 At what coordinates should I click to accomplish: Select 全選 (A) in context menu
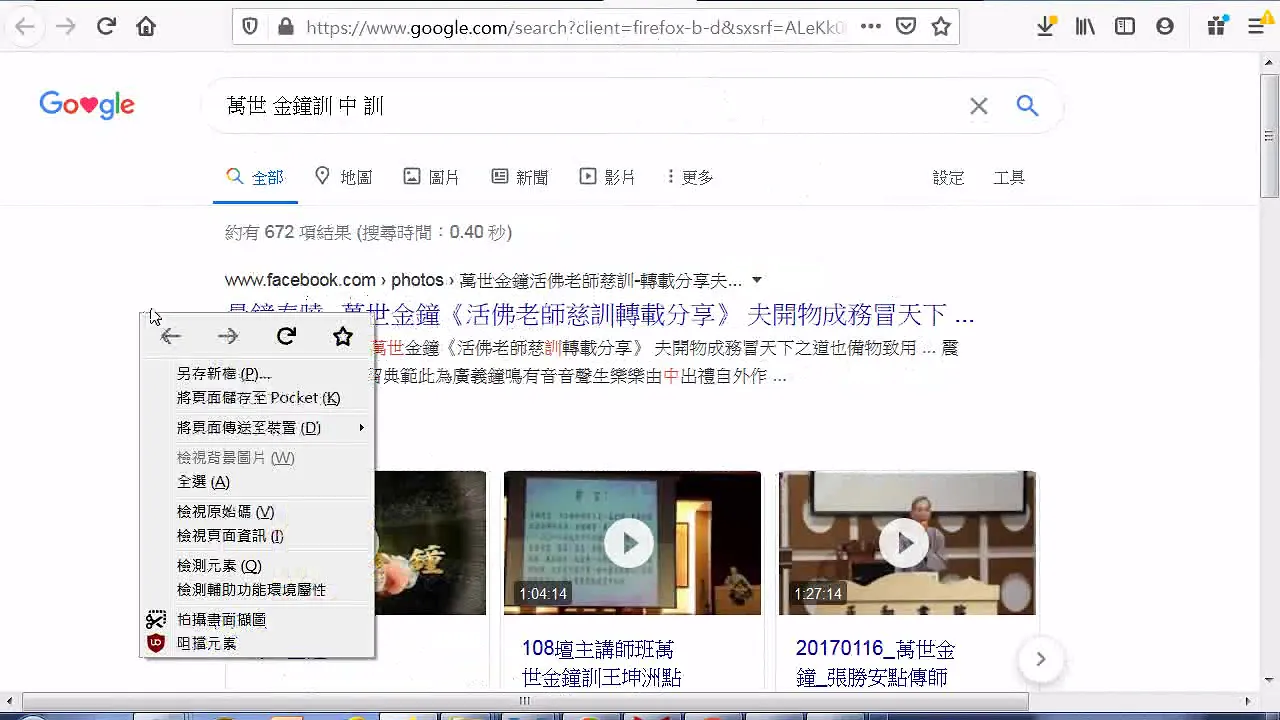[257, 482]
